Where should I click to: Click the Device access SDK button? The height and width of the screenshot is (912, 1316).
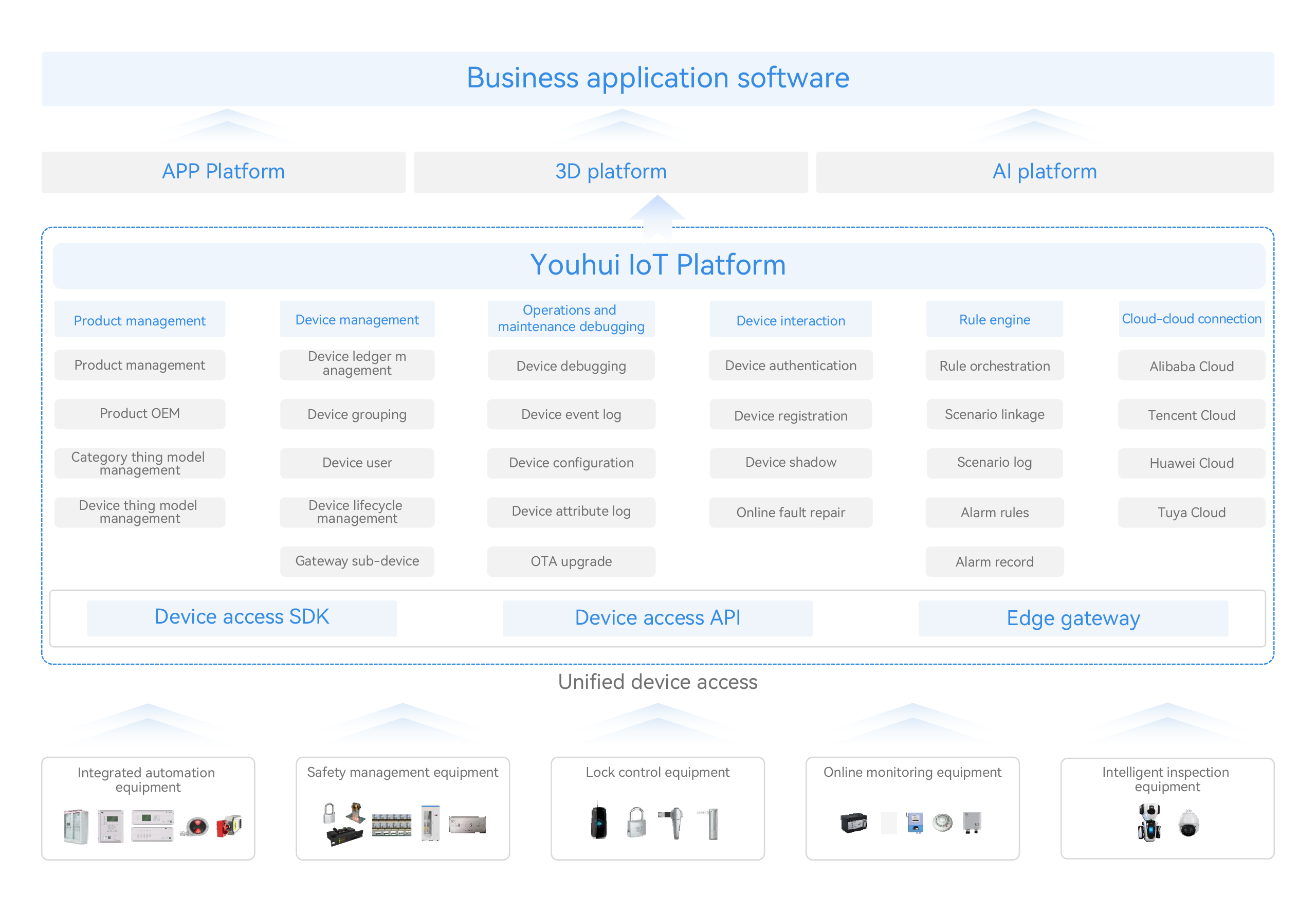242,617
